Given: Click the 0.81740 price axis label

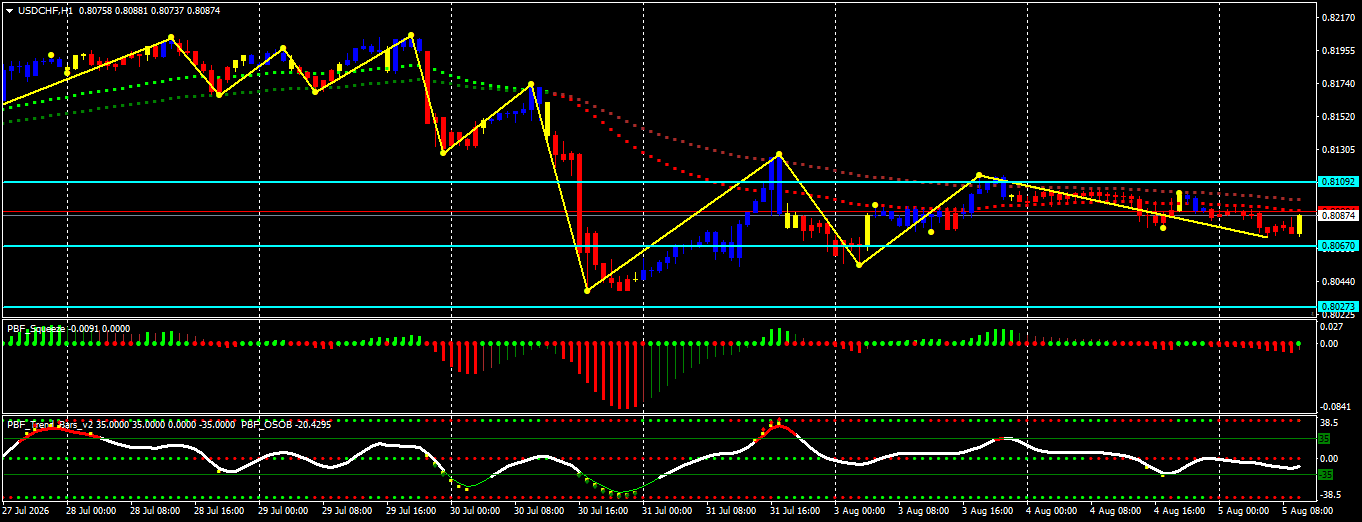Looking at the screenshot, I should tap(1337, 84).
